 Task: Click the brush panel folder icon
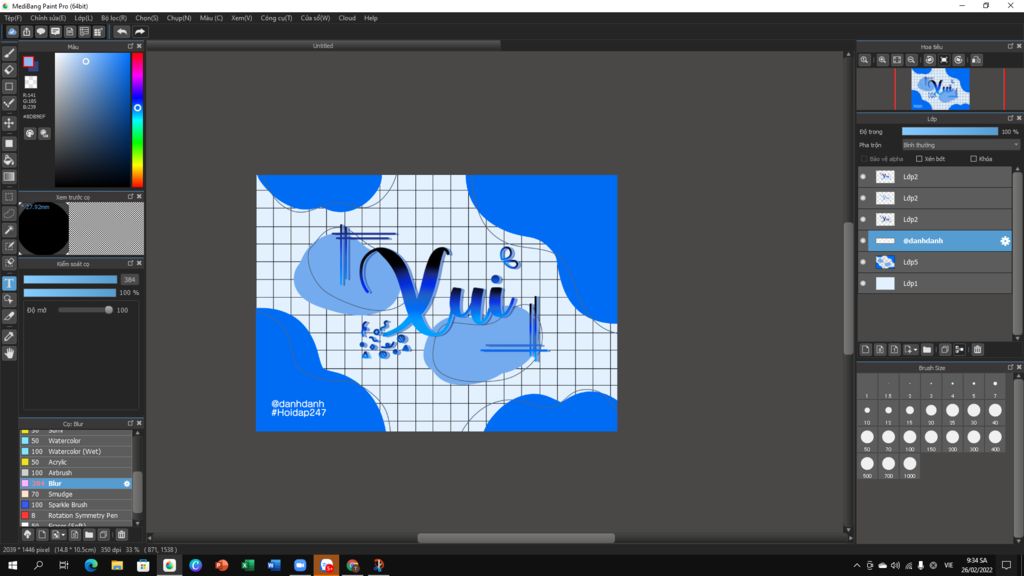(x=89, y=534)
